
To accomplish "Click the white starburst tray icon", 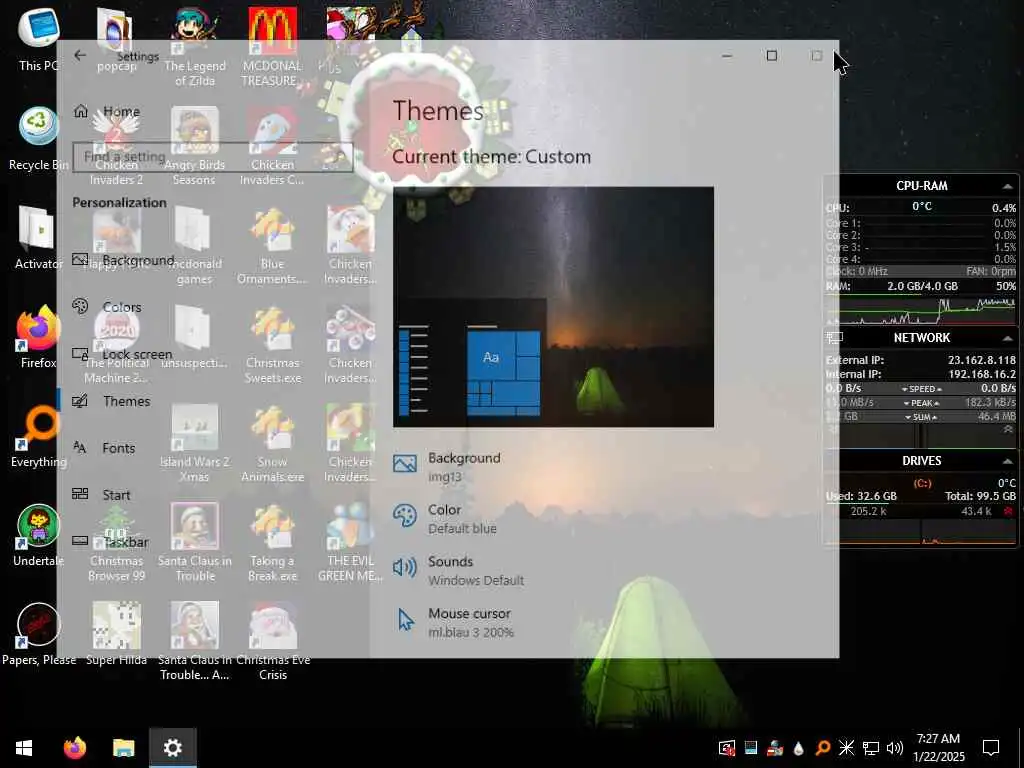I will pyautogui.click(x=846, y=748).
